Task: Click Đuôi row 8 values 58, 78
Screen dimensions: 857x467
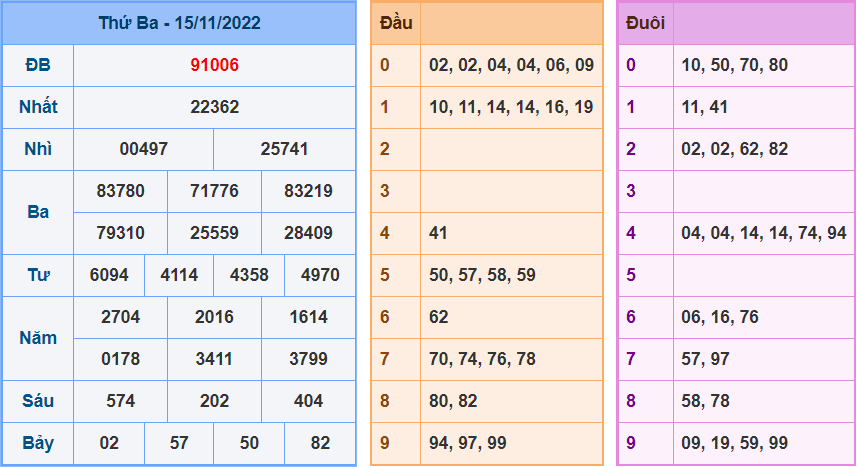Action: [x=705, y=401]
